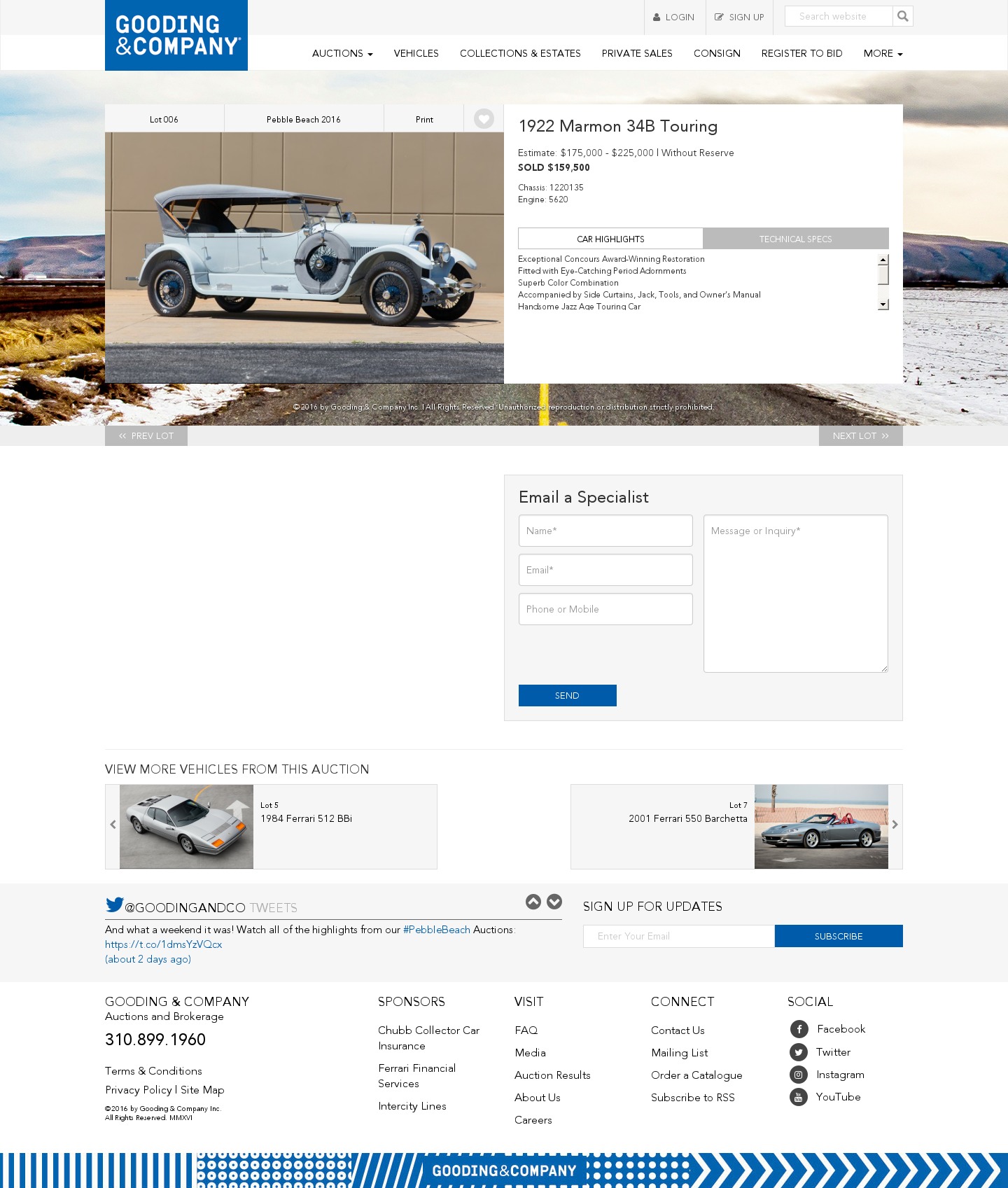Viewport: 1008px width, 1188px height.
Task: Select Car Highlights tab
Action: point(610,239)
